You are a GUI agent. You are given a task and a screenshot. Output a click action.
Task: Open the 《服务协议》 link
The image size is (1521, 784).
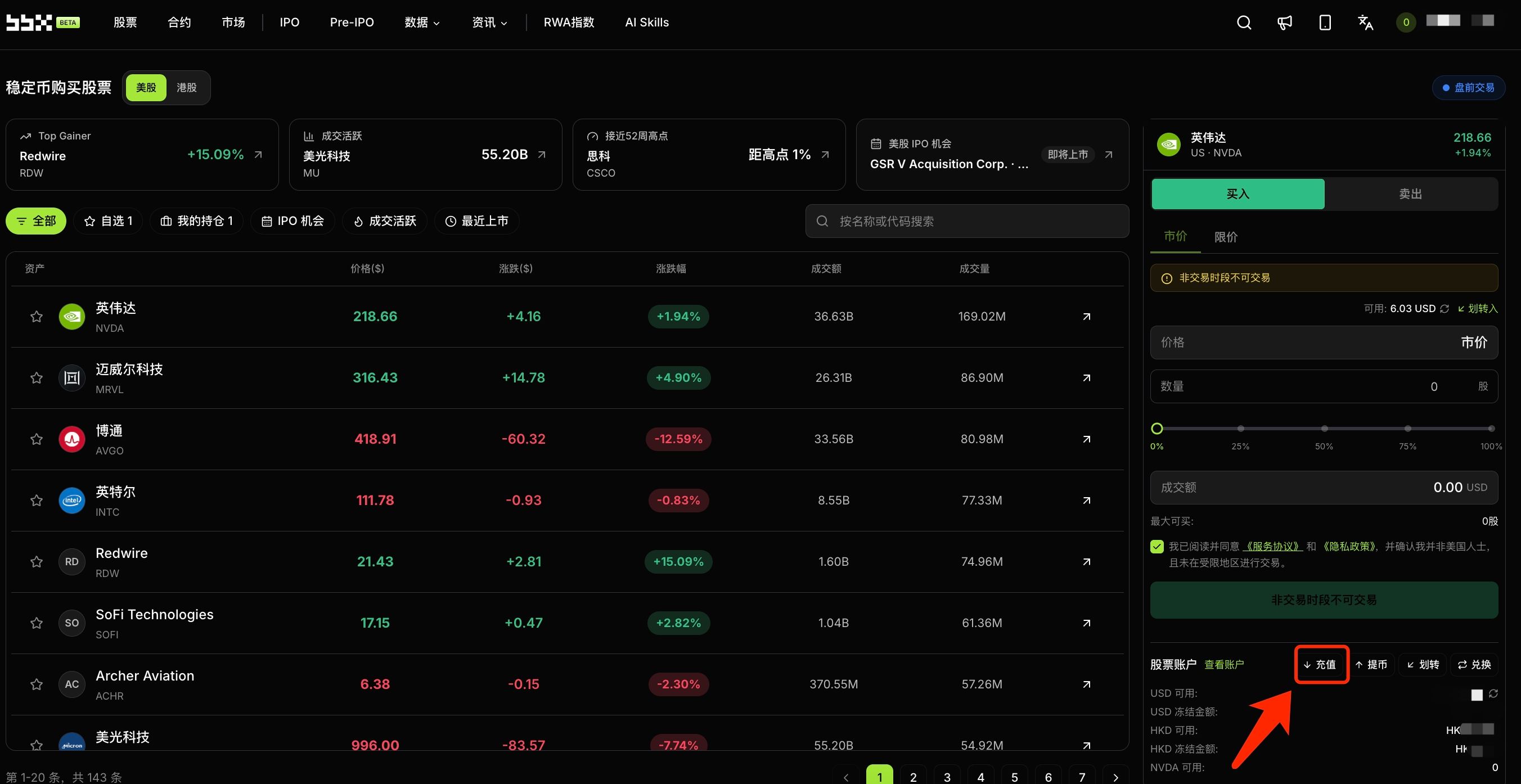[1272, 547]
